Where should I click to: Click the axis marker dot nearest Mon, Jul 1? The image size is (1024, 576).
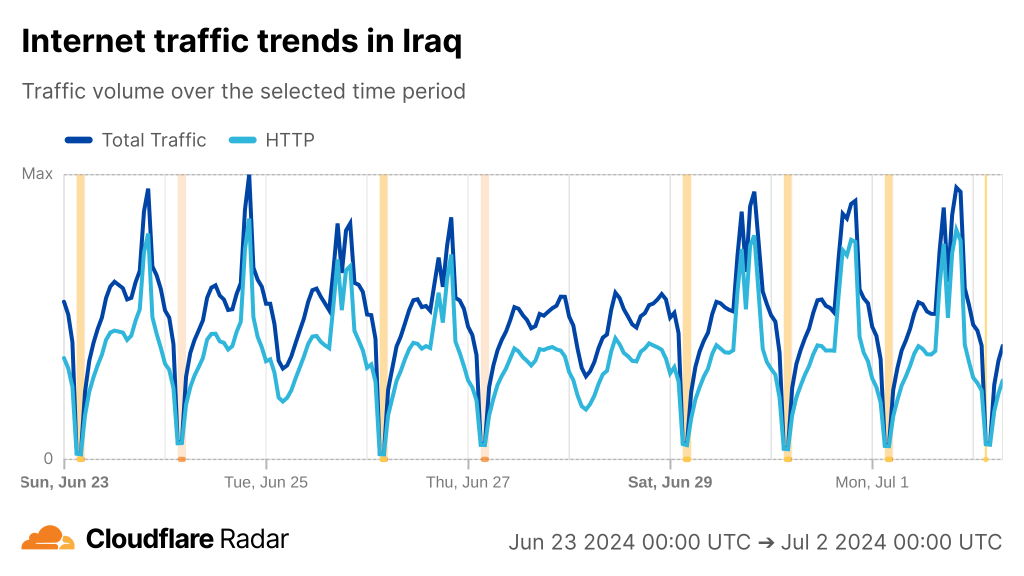tap(888, 459)
